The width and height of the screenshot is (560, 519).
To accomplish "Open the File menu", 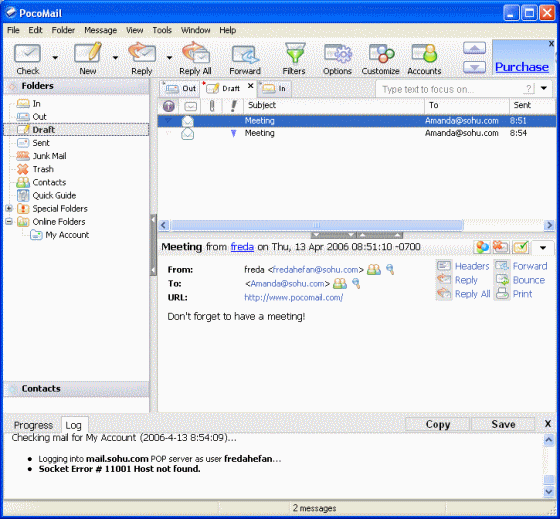I will (x=13, y=30).
